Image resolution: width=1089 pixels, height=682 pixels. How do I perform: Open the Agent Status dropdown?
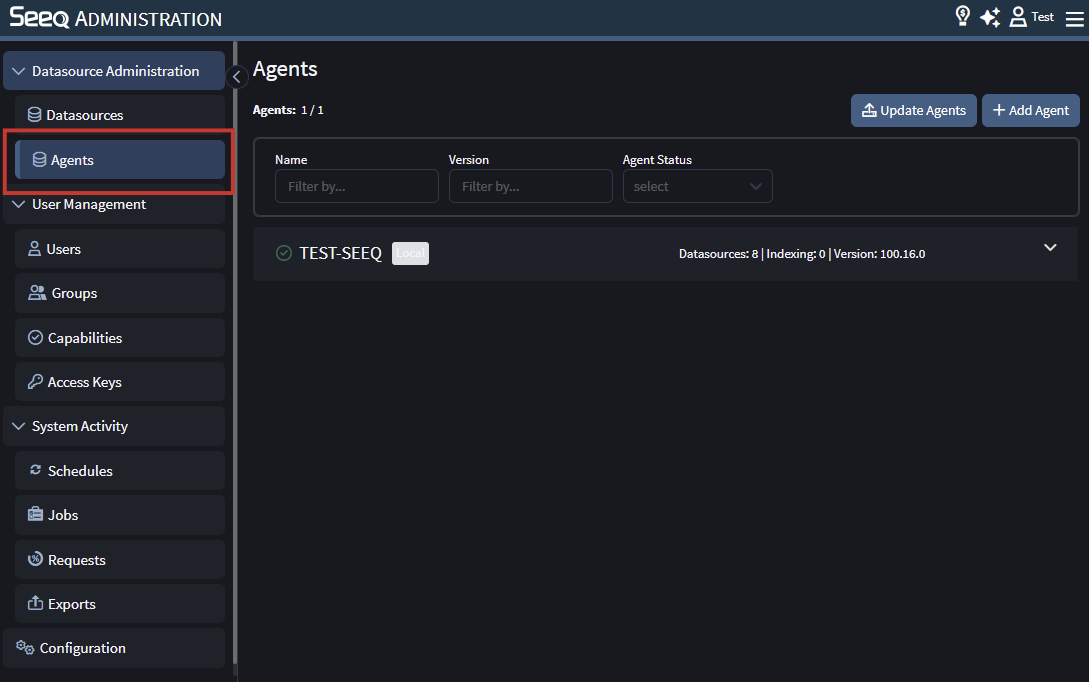697,187
